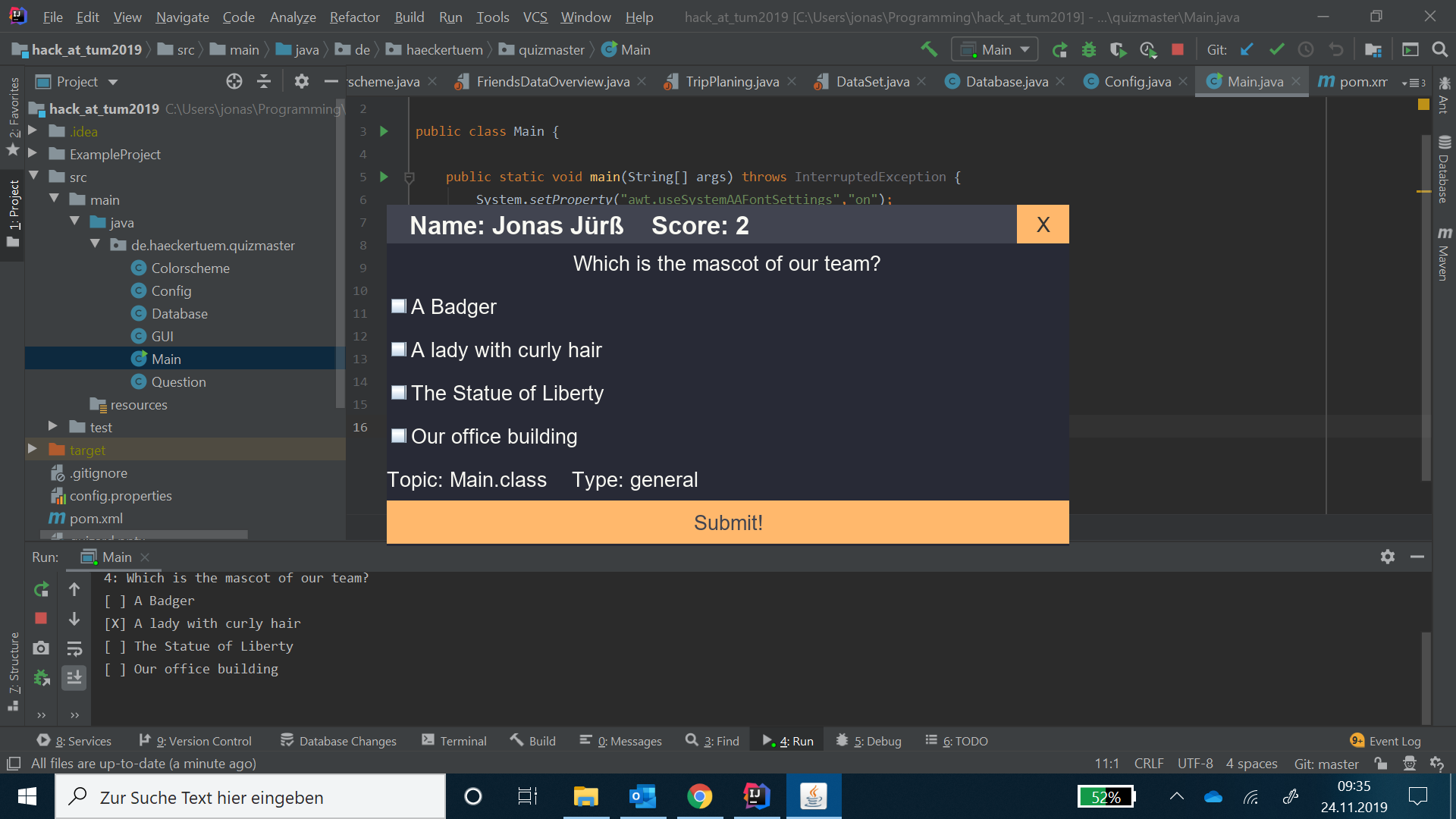Expand the ExampleProject folder

33,153
